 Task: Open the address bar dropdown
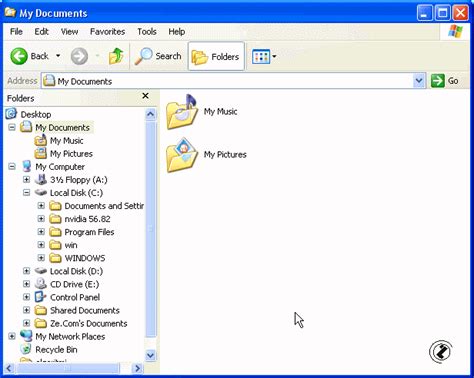[419, 81]
